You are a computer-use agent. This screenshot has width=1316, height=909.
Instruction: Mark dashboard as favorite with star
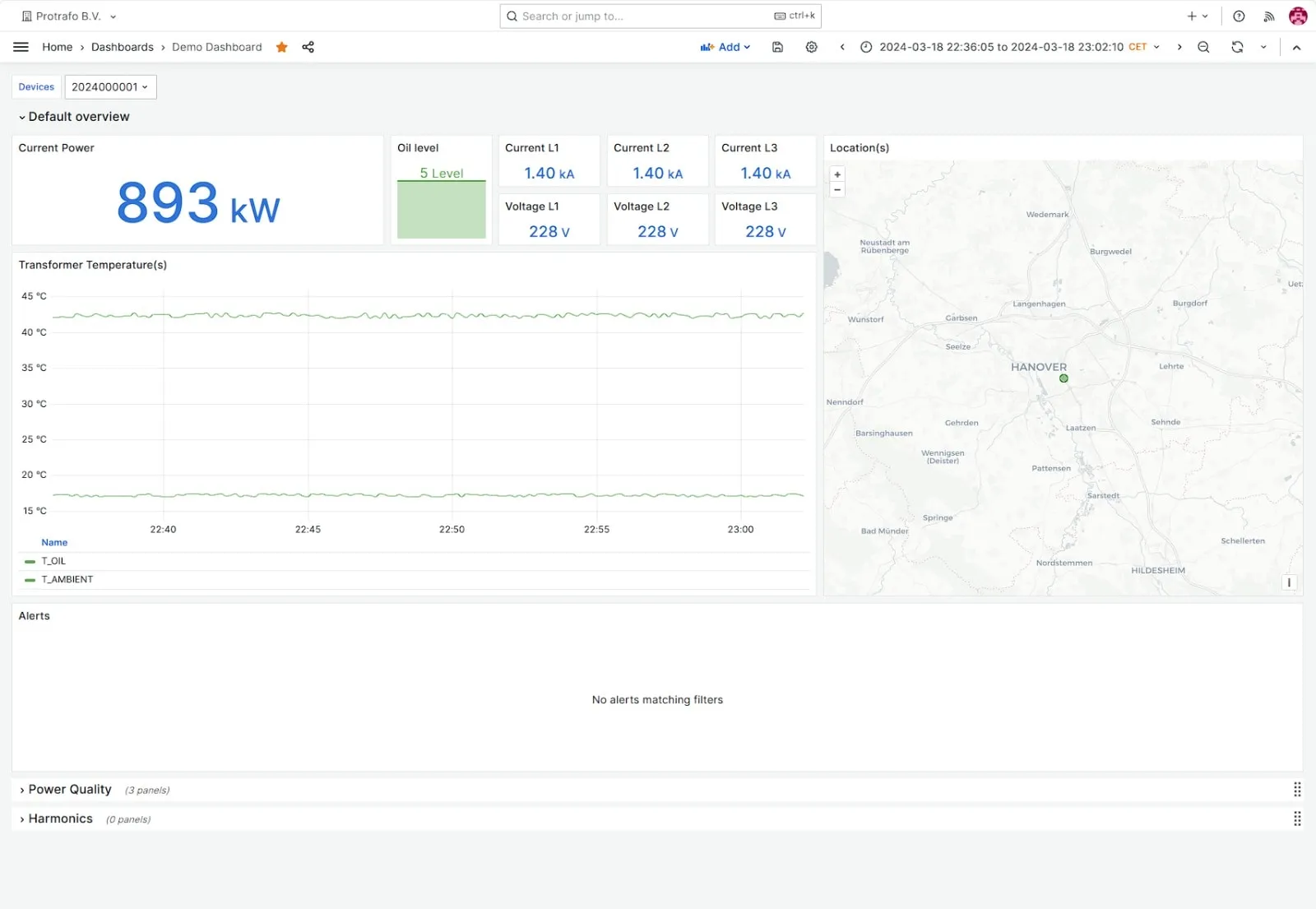coord(281,47)
